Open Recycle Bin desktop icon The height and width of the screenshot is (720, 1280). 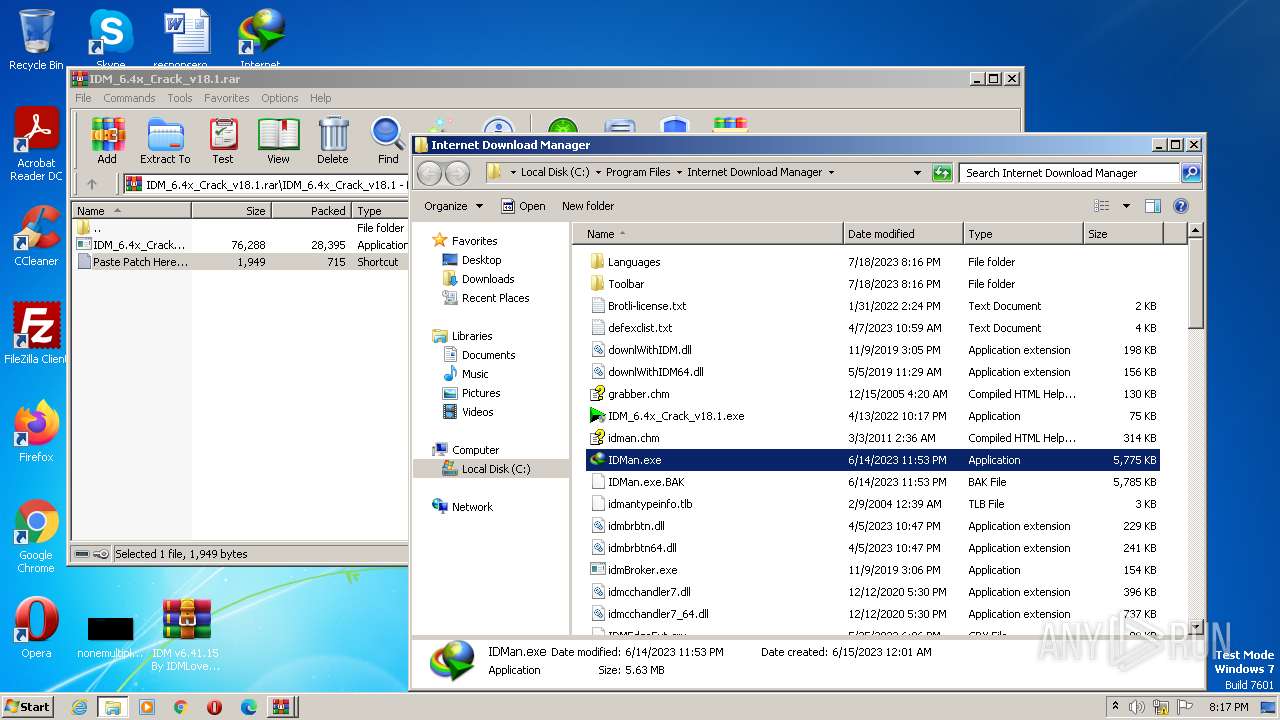tap(36, 40)
